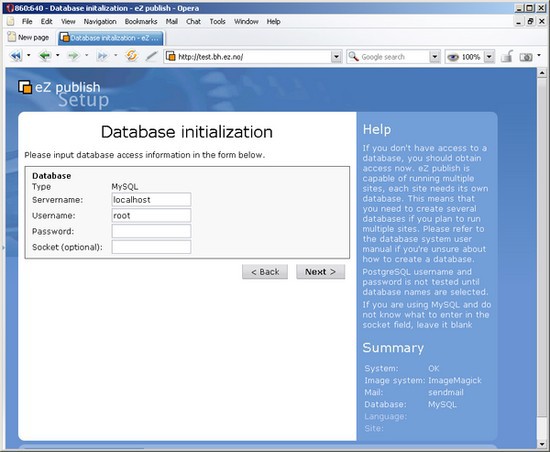Open the address bar URL dropdown
This screenshot has height=452, width=550.
336,56
